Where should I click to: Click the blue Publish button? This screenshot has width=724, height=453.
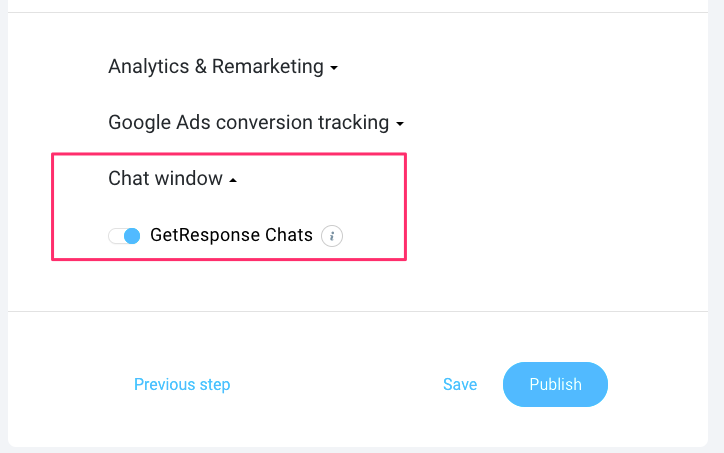(x=555, y=384)
